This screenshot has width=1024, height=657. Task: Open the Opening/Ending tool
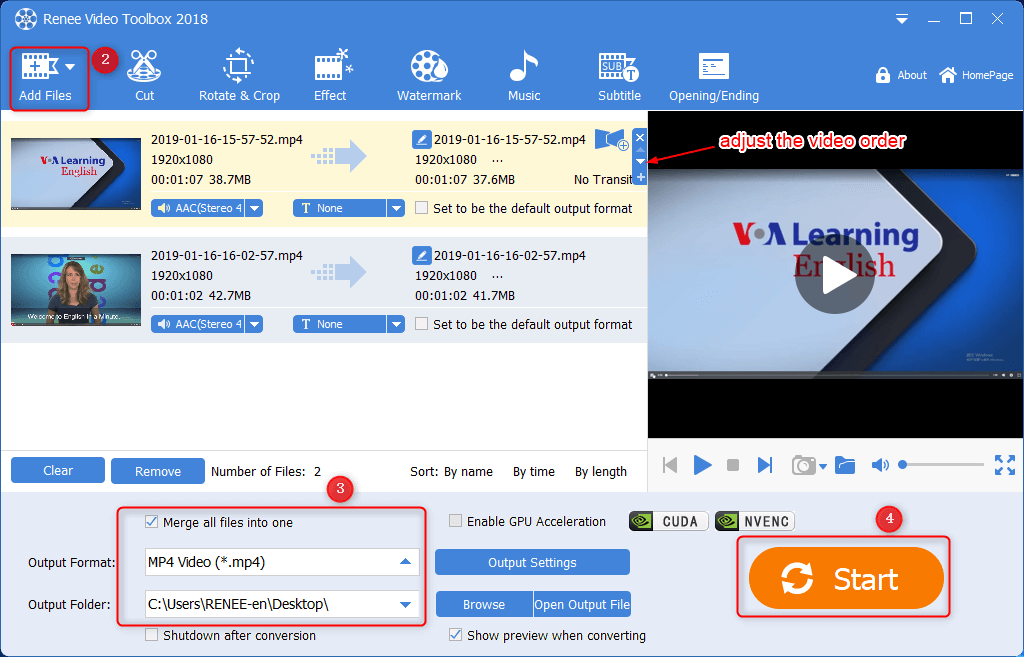point(713,77)
